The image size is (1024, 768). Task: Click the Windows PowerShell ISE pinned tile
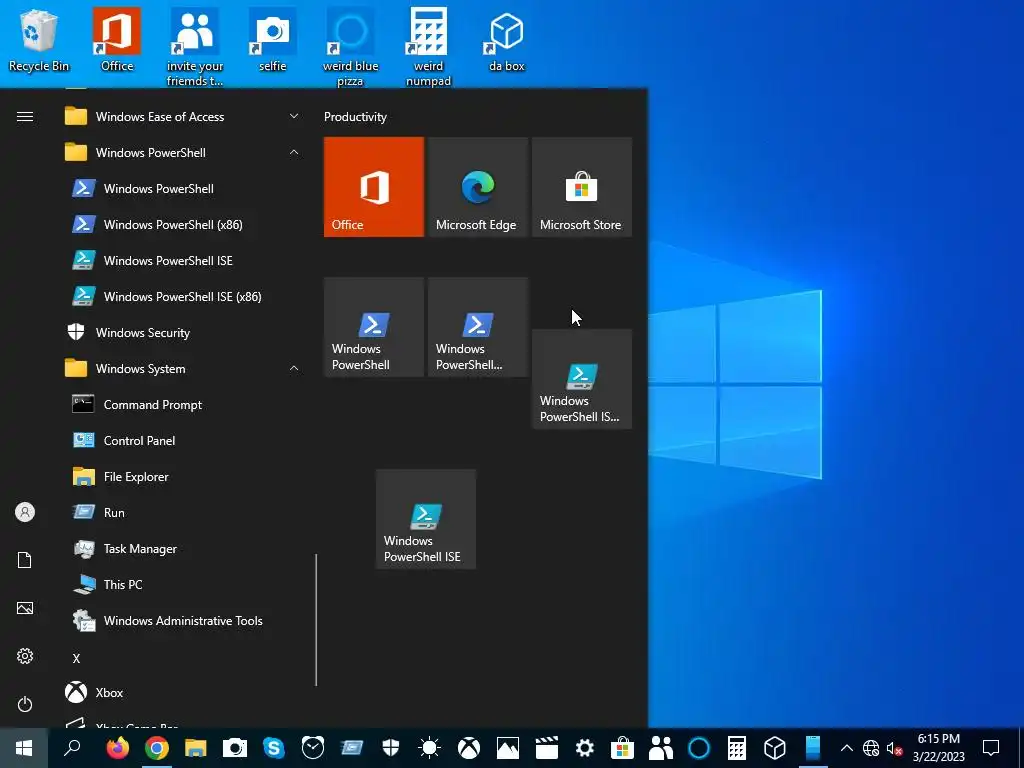(426, 519)
